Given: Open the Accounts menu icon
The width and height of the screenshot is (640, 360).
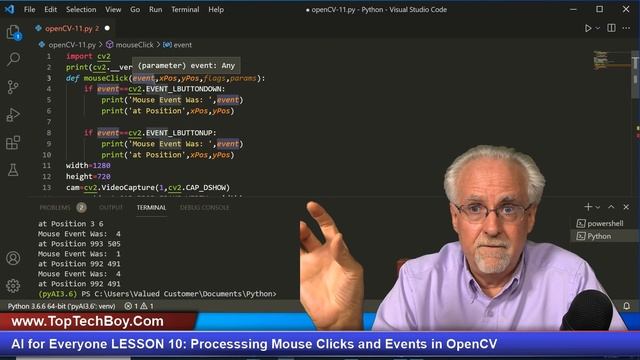Looking at the screenshot, I should click(x=13, y=258).
